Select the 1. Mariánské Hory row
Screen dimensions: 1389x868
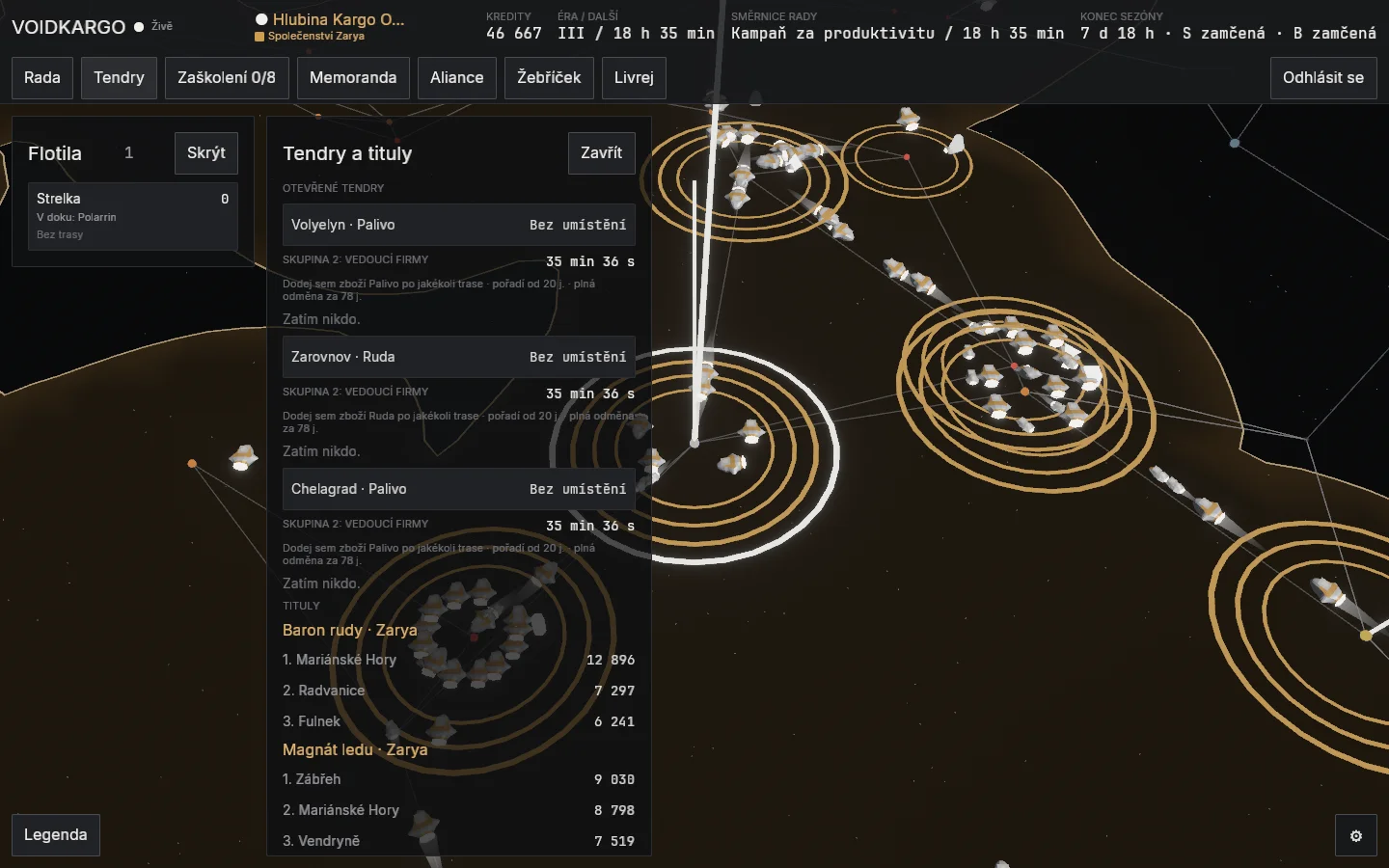pyautogui.click(x=459, y=660)
